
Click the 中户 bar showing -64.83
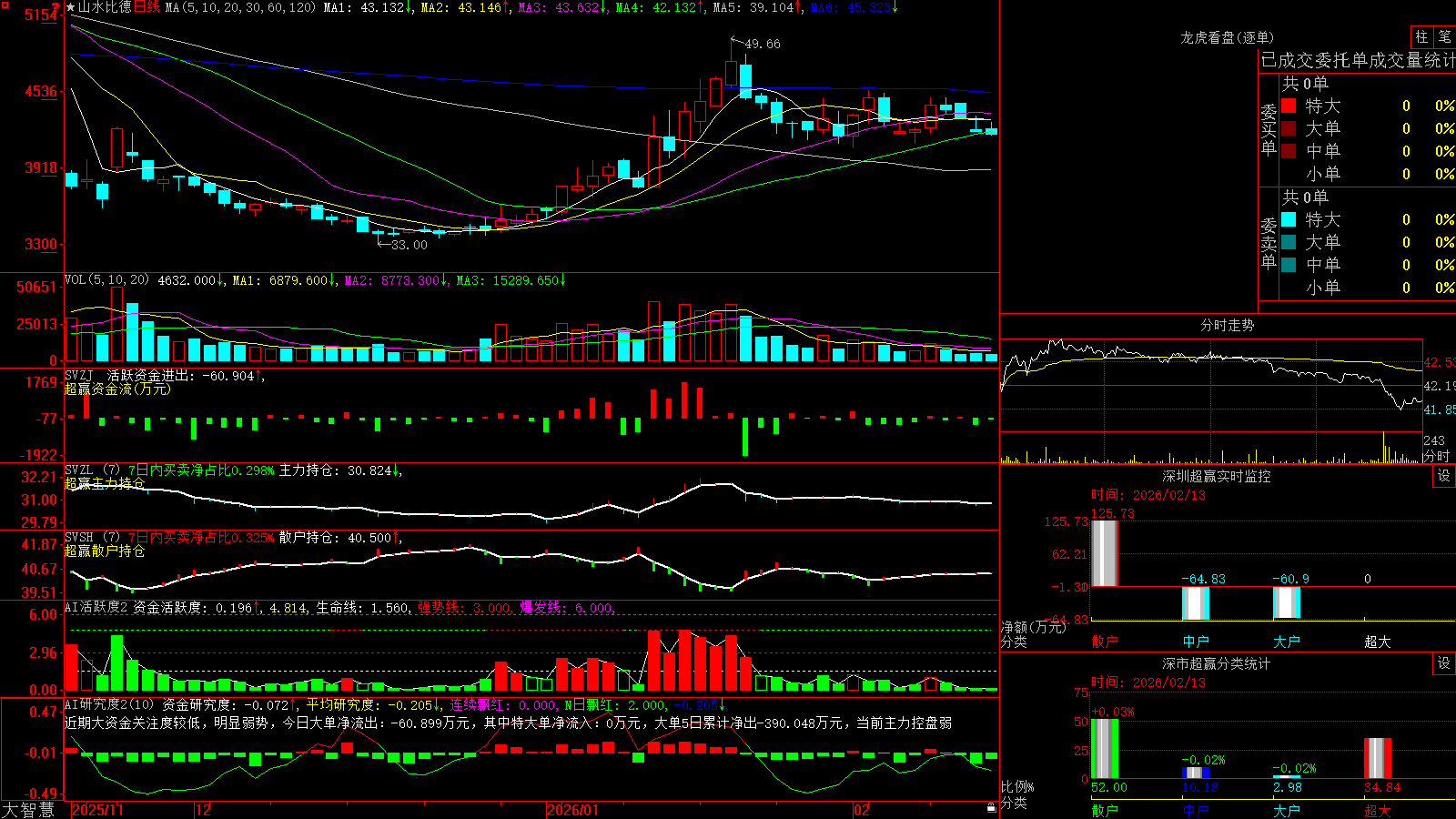coord(1195,603)
